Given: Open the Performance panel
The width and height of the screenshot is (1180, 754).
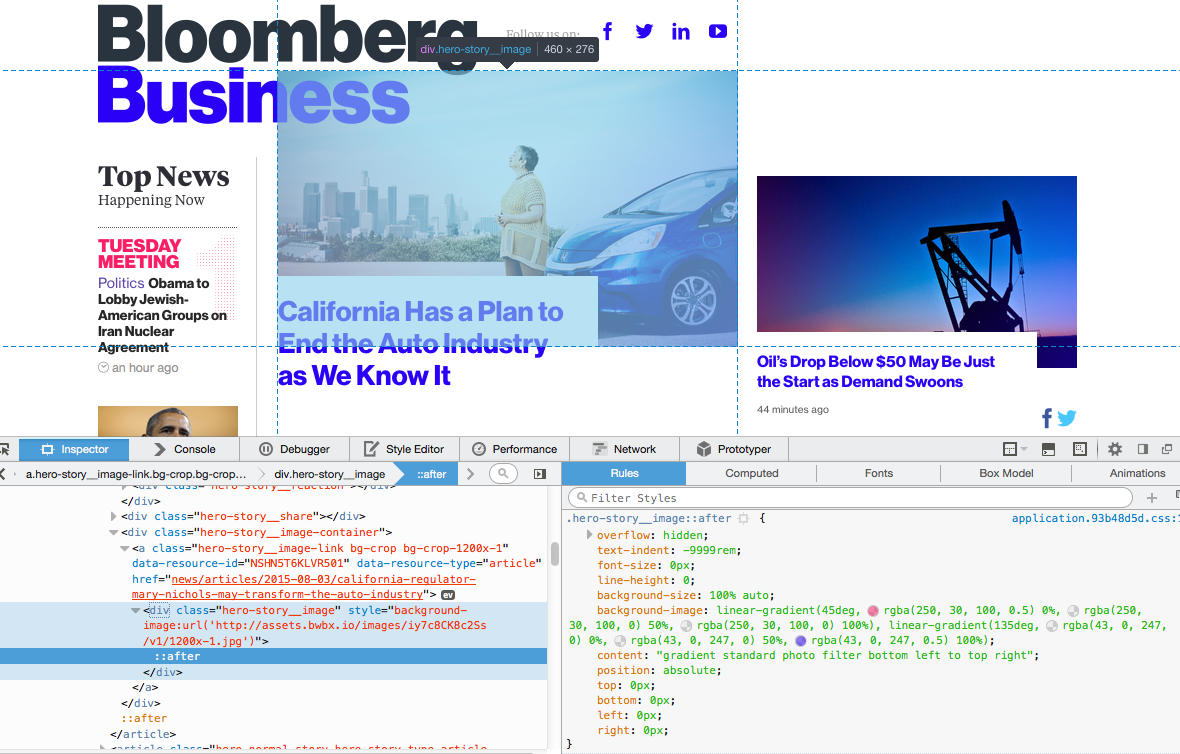Looking at the screenshot, I should tap(515, 449).
